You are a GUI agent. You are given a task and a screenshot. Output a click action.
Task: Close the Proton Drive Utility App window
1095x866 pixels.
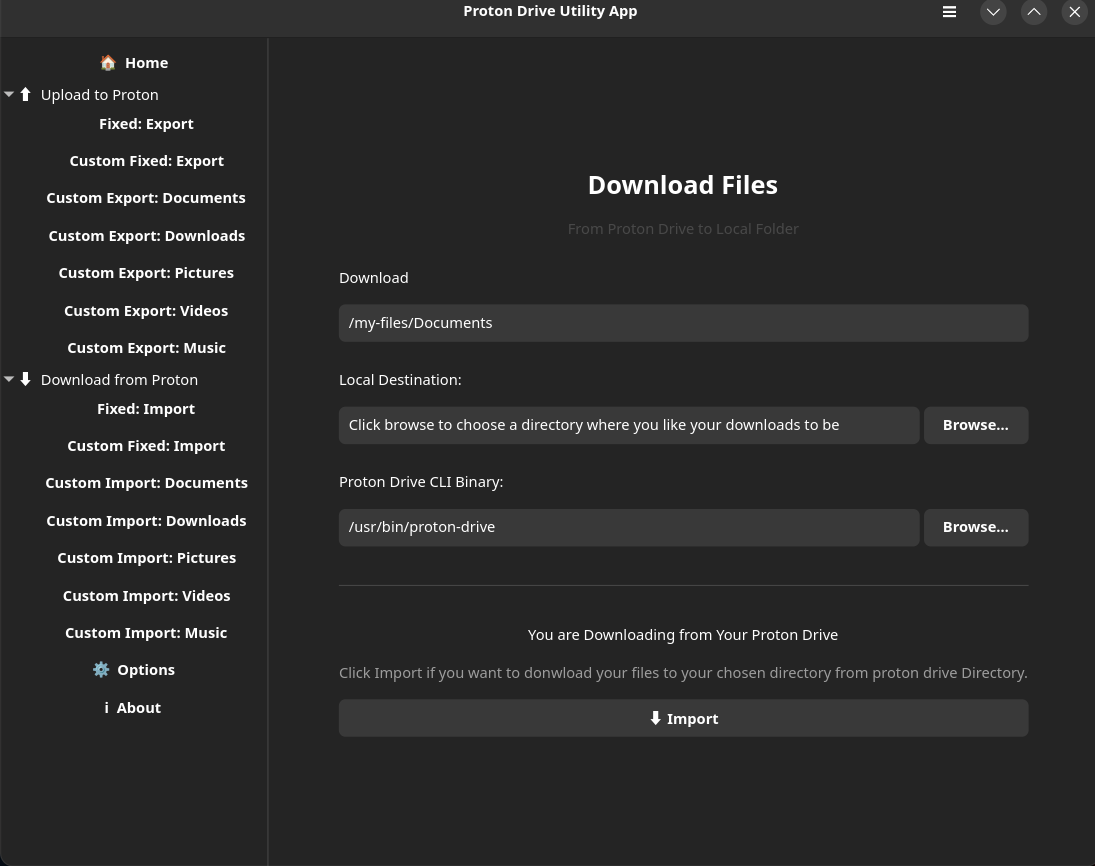(1074, 12)
